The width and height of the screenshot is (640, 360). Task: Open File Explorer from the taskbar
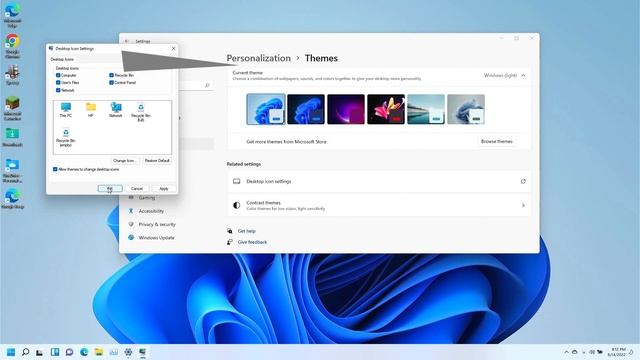99,352
